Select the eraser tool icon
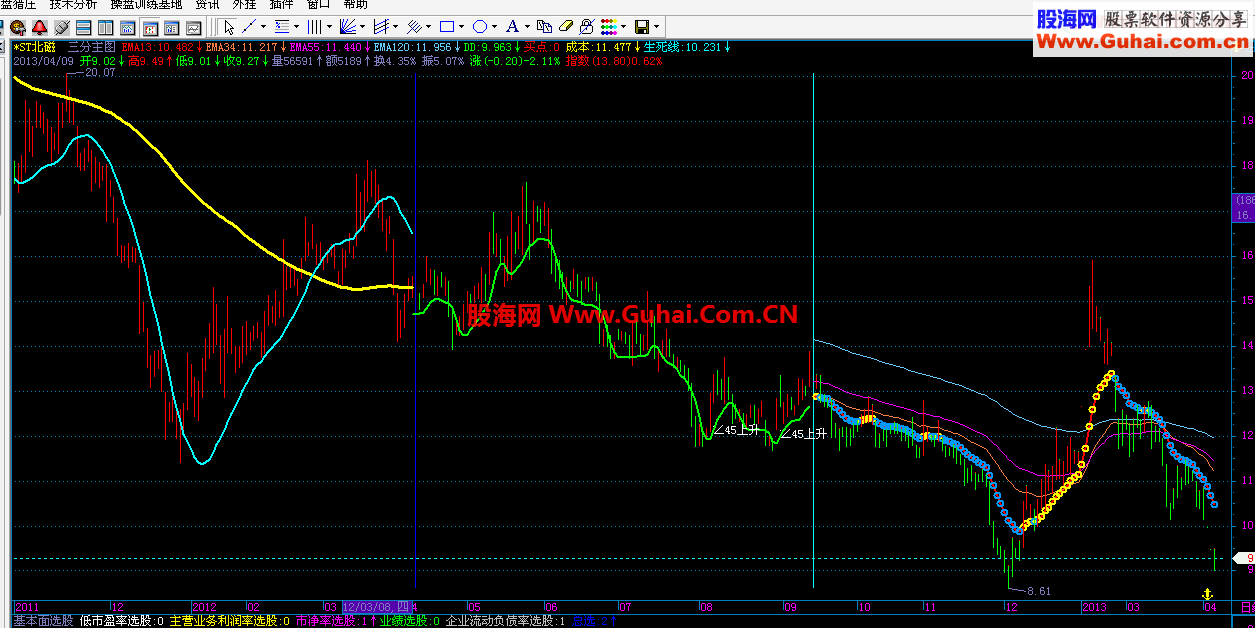This screenshot has width=1255, height=628. (x=566, y=27)
